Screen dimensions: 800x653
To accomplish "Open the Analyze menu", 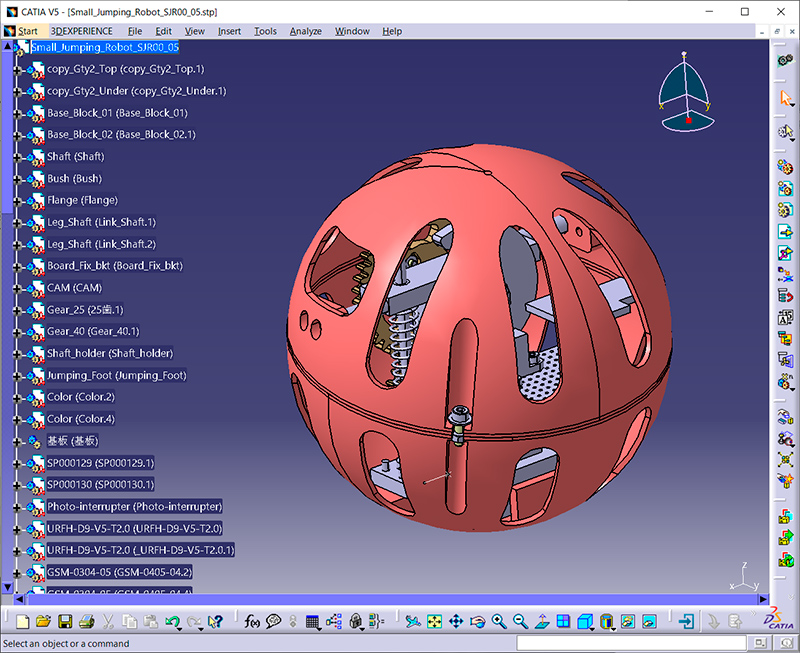I will click(x=306, y=31).
